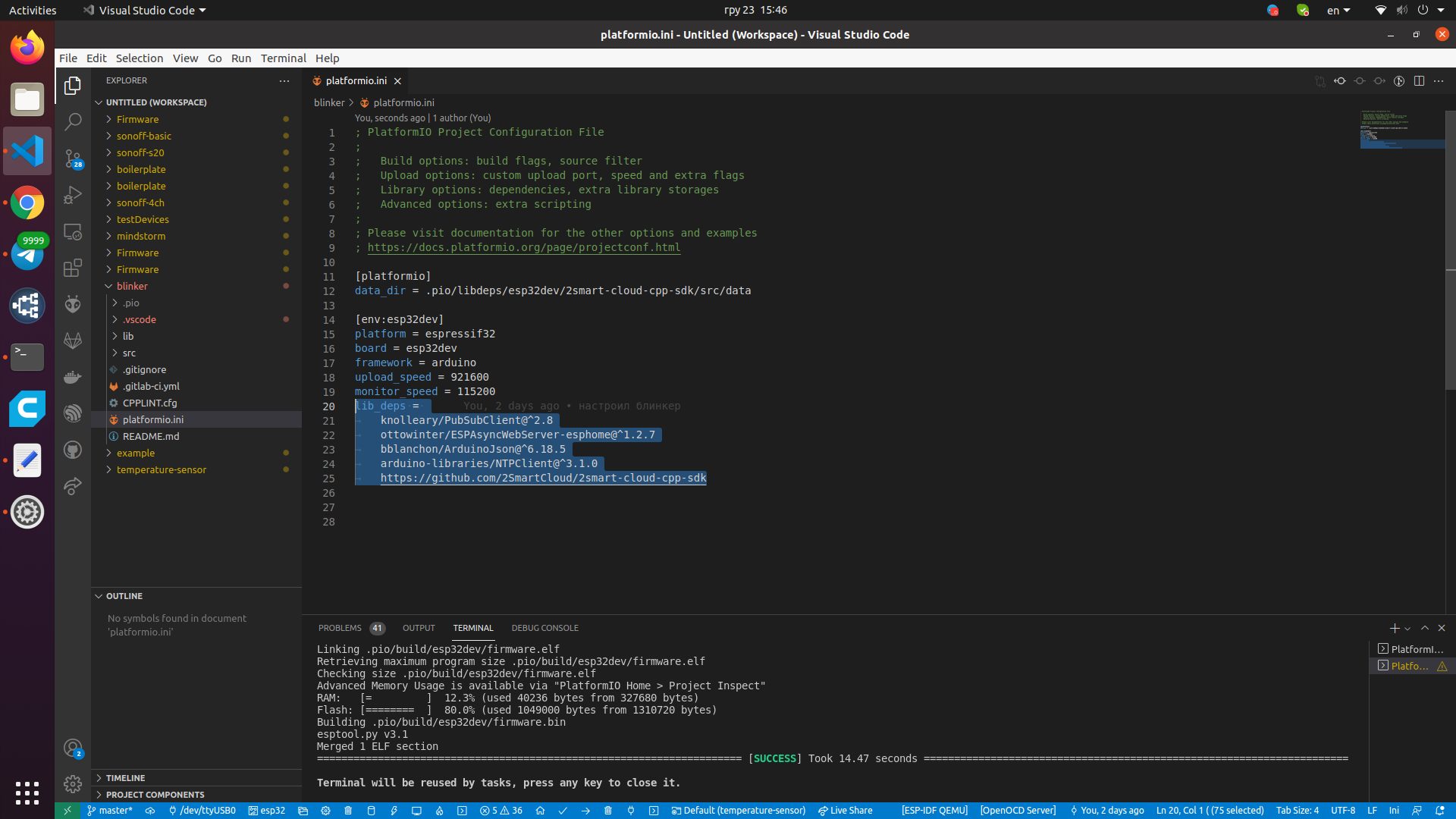The width and height of the screenshot is (1456, 819).
Task: Click the [OpenOCD Server] status item
Action: point(1018,811)
